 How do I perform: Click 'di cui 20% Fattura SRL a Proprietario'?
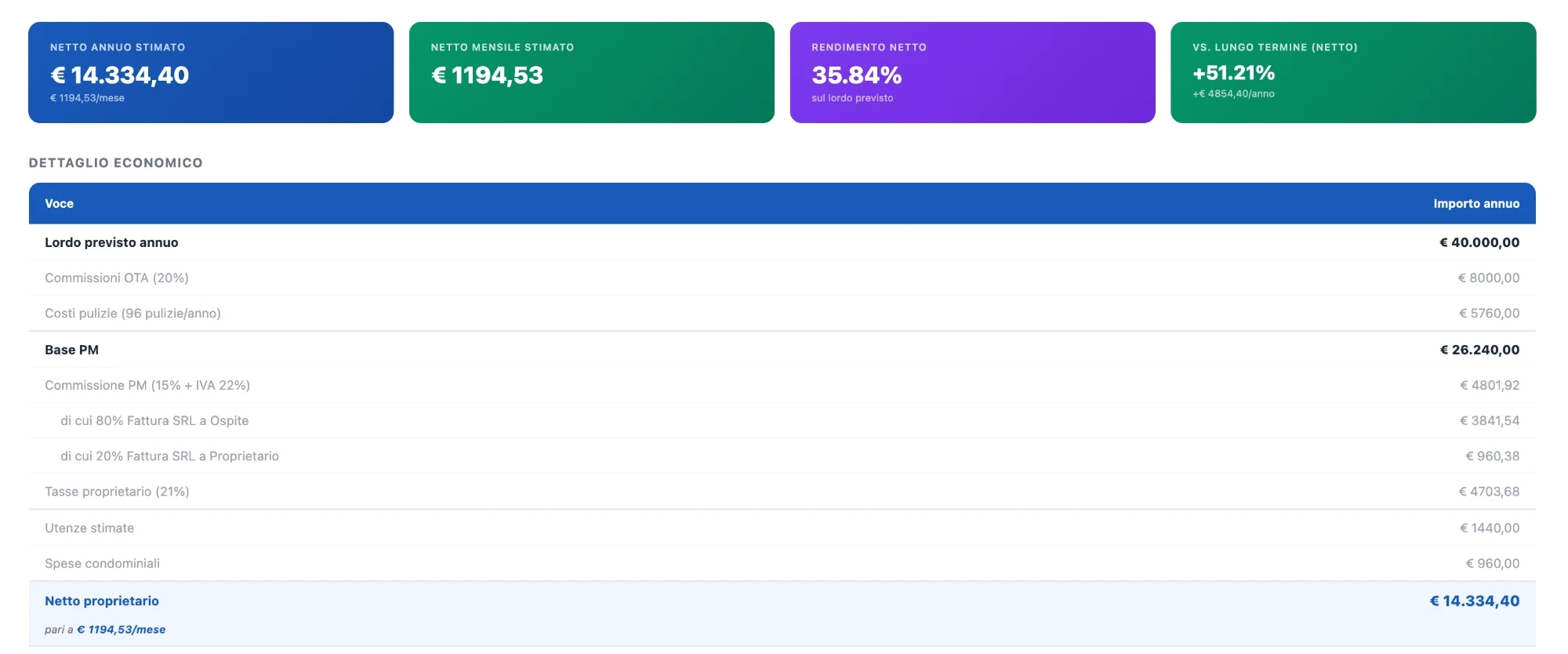point(169,456)
